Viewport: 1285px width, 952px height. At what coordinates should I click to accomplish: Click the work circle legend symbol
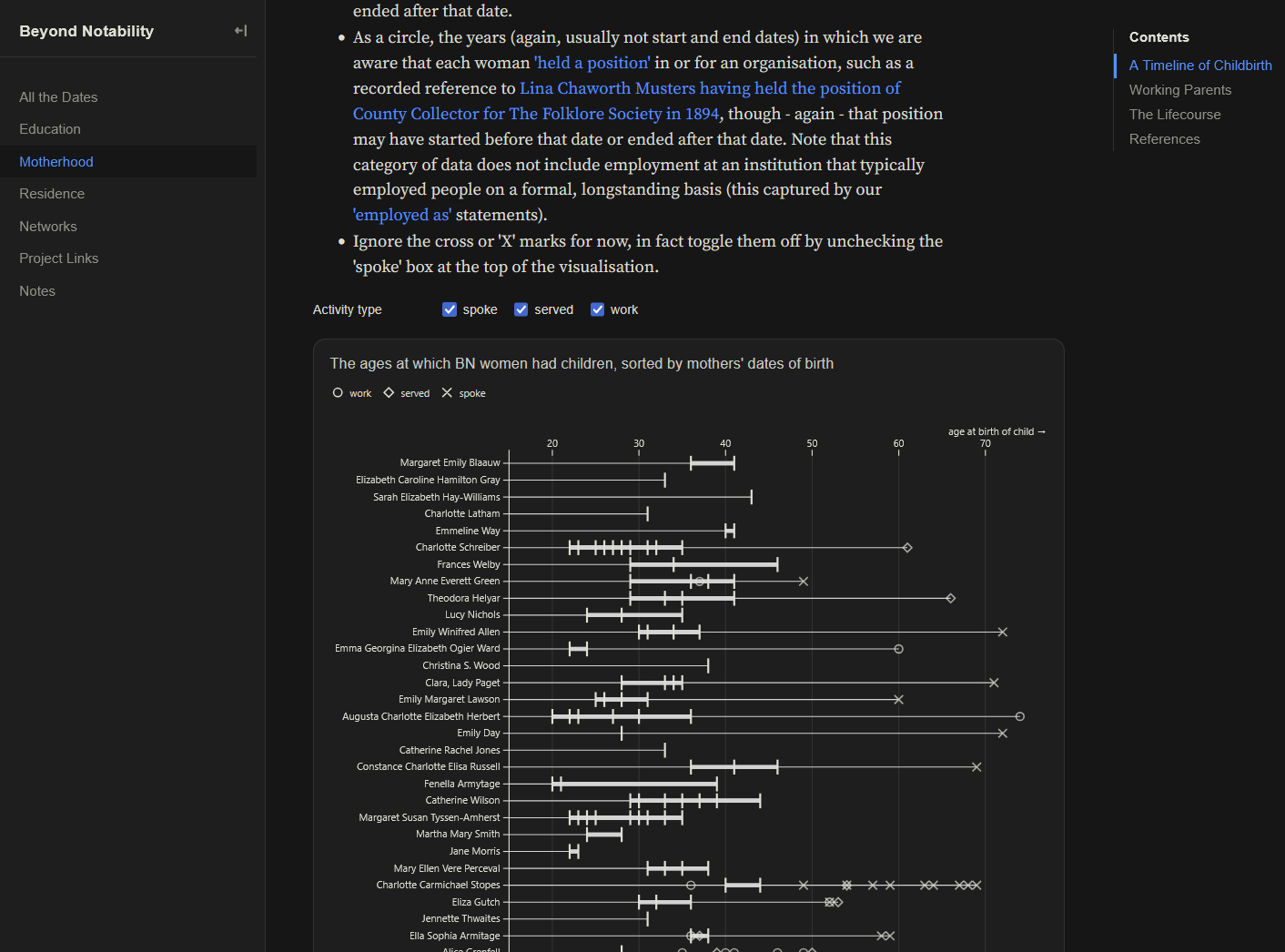[x=338, y=393]
